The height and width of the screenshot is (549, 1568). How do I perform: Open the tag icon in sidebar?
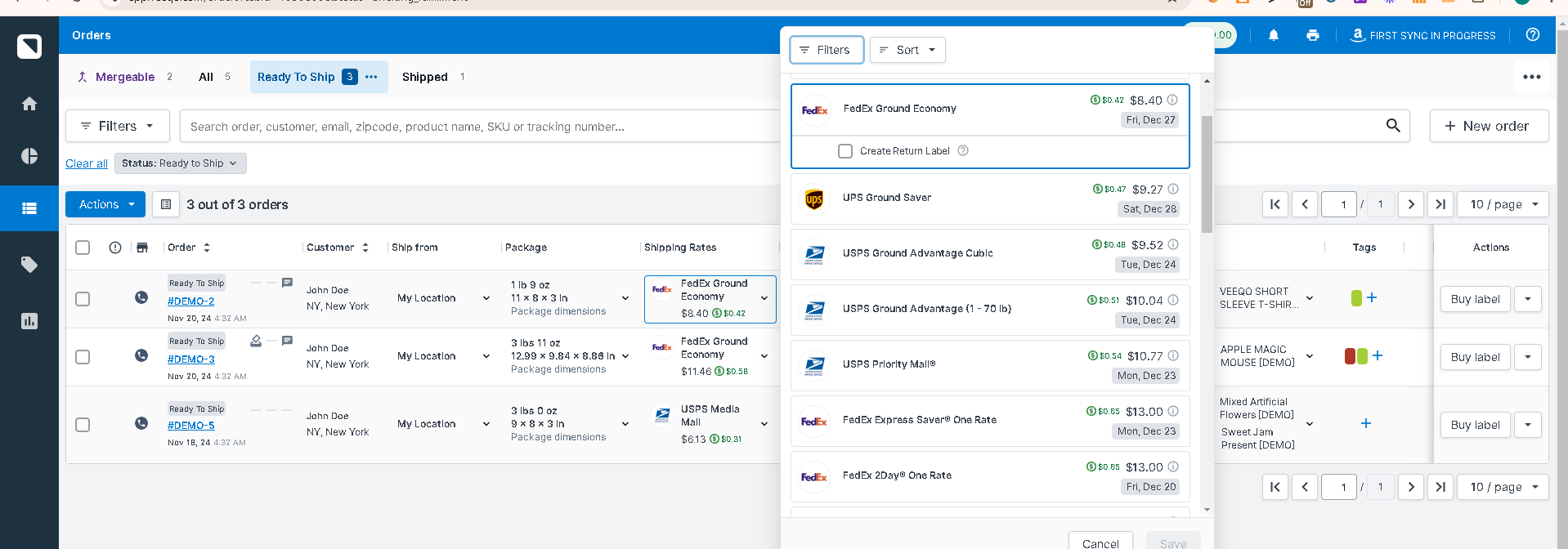click(x=29, y=265)
